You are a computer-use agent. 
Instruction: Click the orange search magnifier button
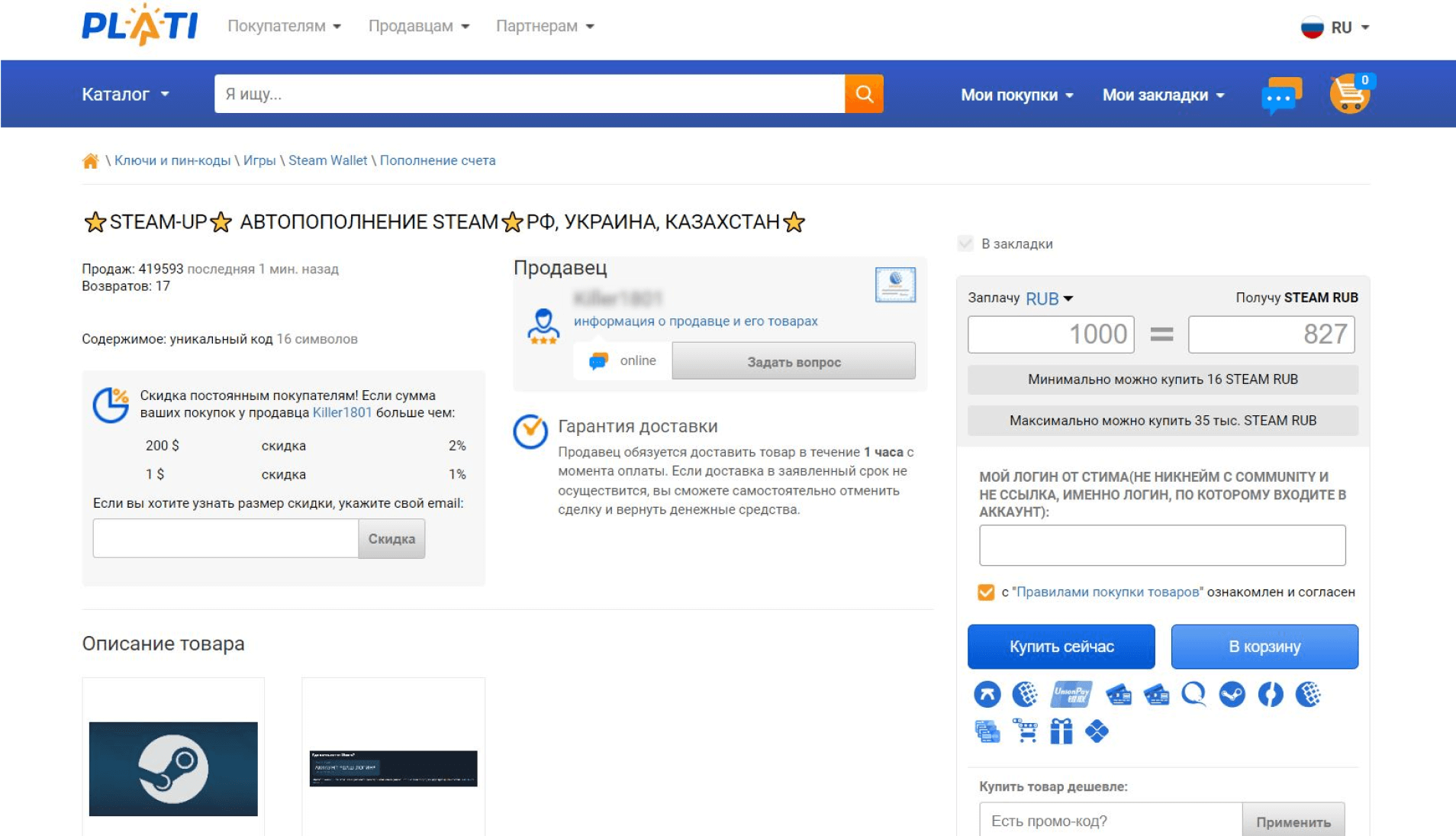pos(864,94)
